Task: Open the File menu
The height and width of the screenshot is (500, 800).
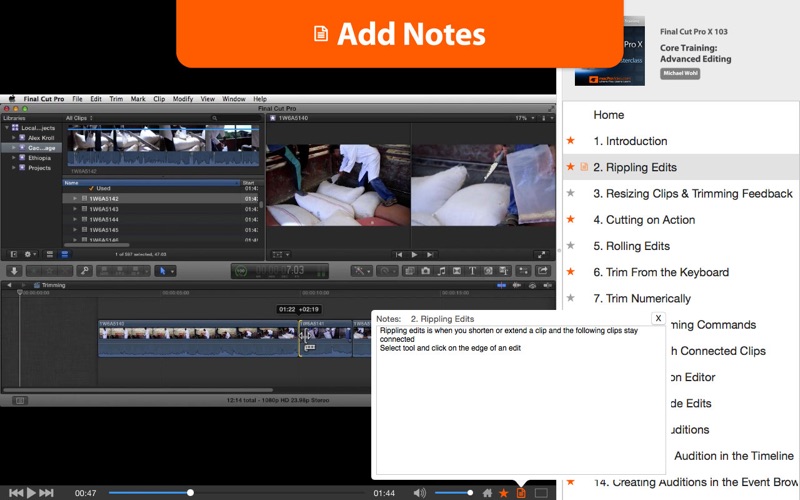Action: 77,99
